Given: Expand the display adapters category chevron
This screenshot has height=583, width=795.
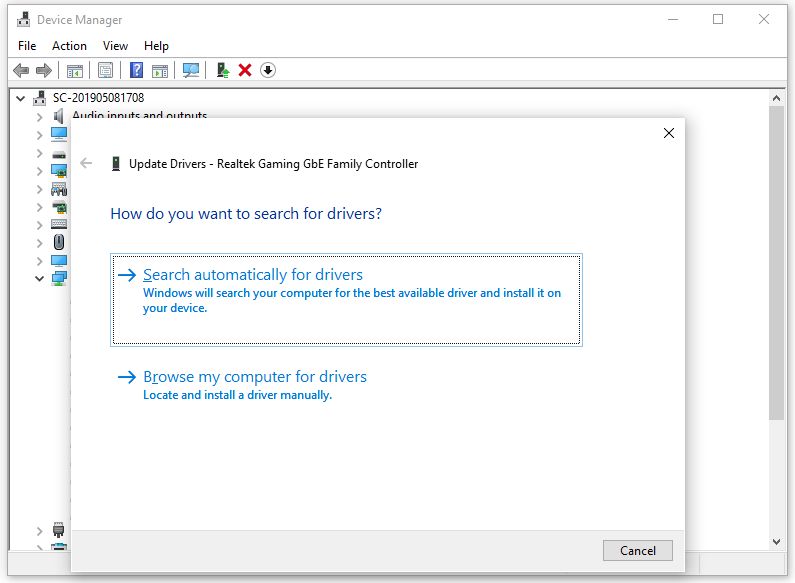Looking at the screenshot, I should coord(40,171).
